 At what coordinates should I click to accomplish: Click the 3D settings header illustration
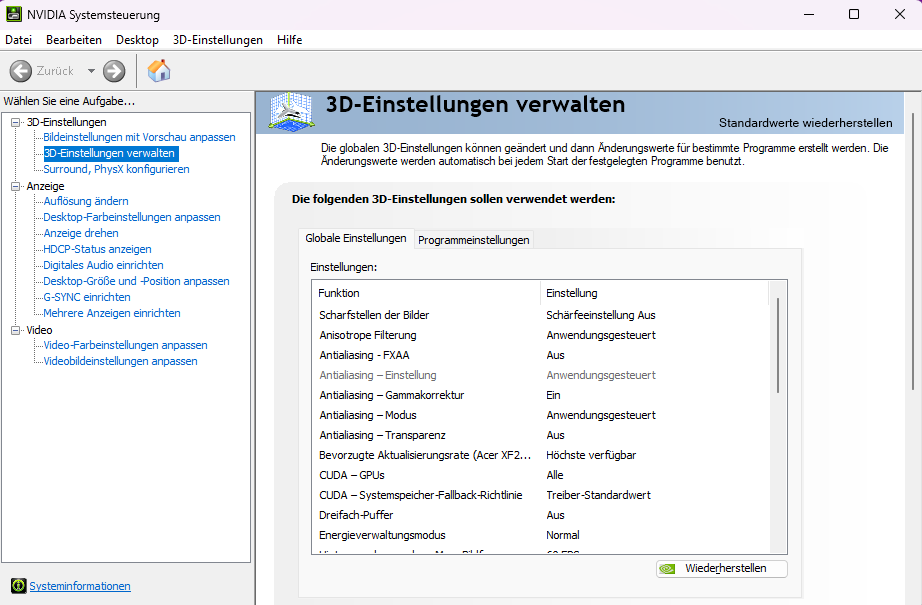[291, 111]
